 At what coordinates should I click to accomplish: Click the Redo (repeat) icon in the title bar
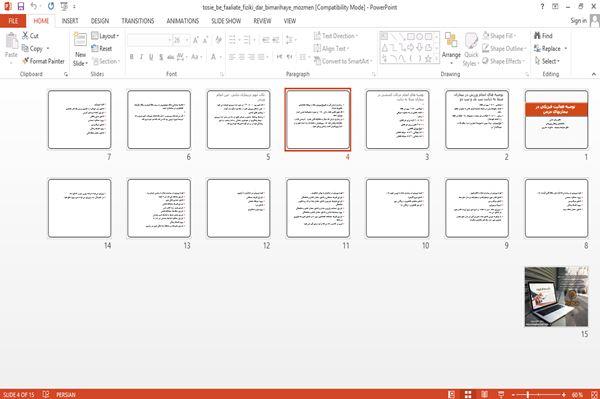51,6
